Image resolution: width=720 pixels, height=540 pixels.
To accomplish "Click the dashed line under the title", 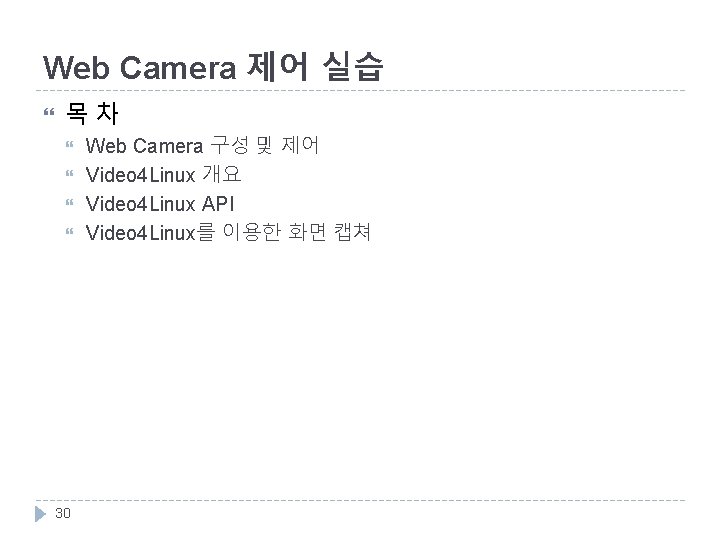I will (360, 90).
